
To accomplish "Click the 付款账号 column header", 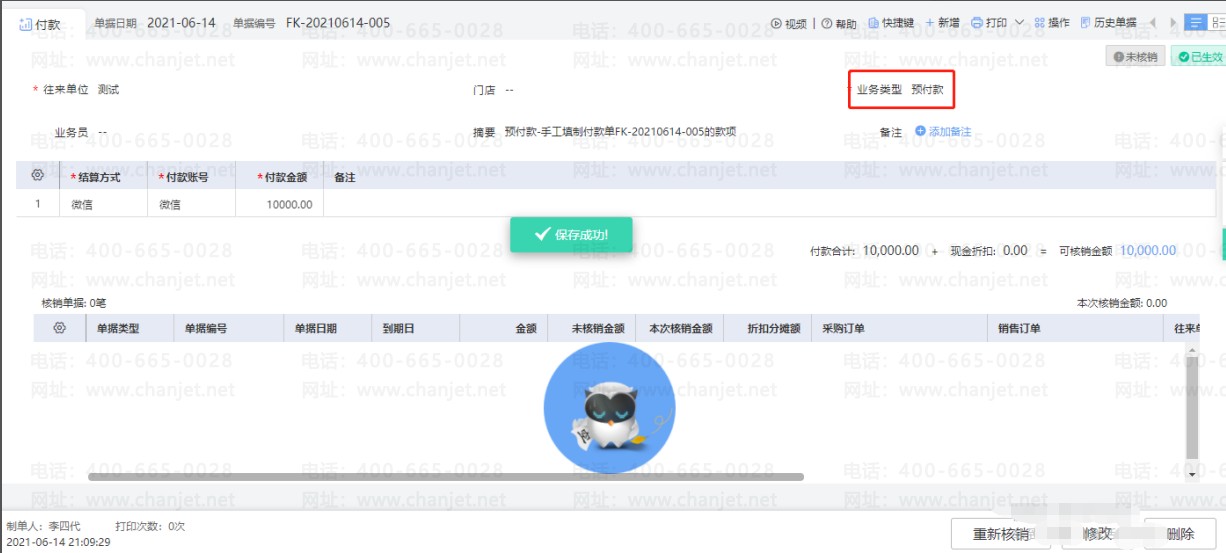I will [191, 177].
